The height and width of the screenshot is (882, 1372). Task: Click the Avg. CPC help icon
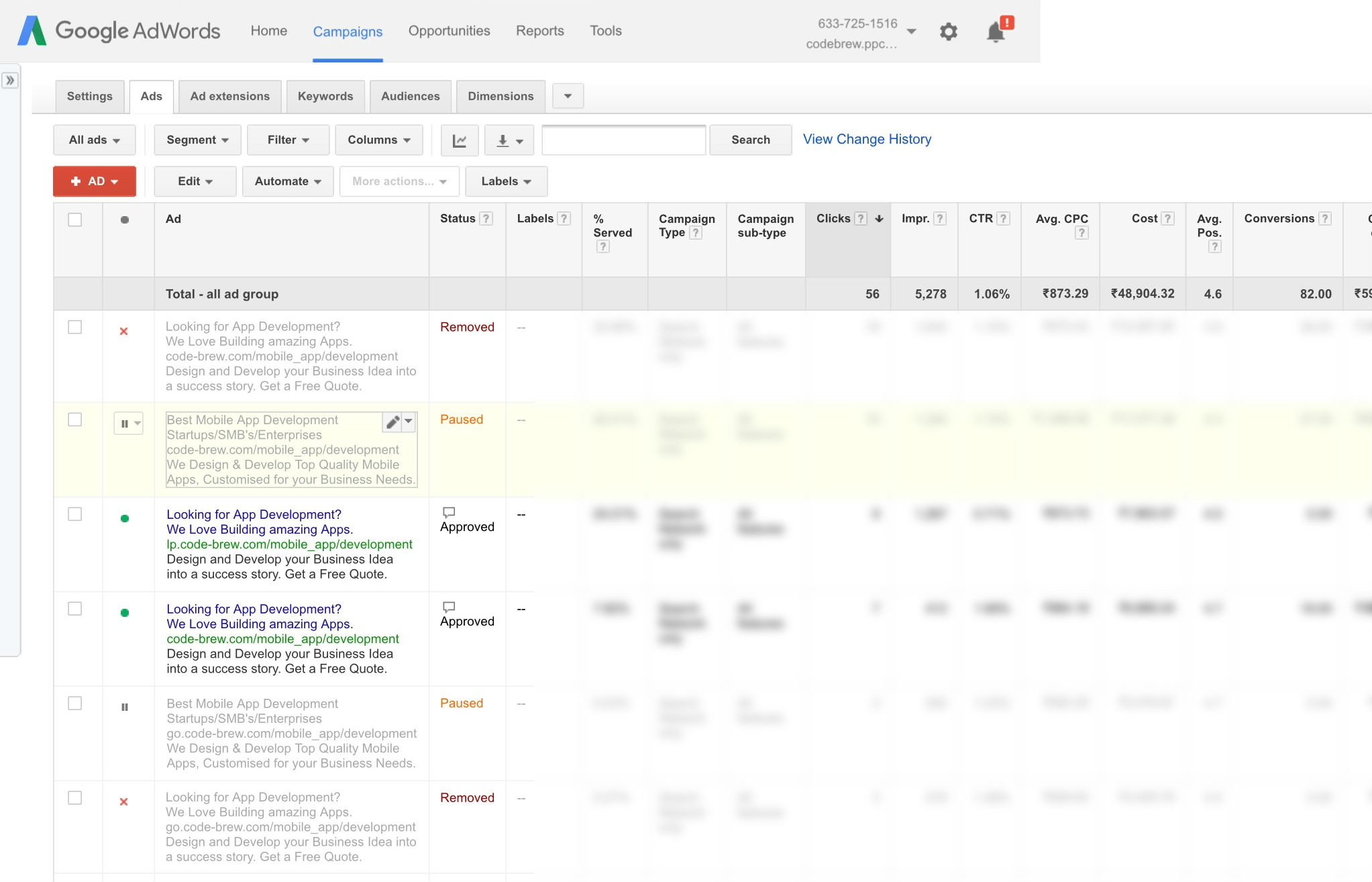(1081, 233)
